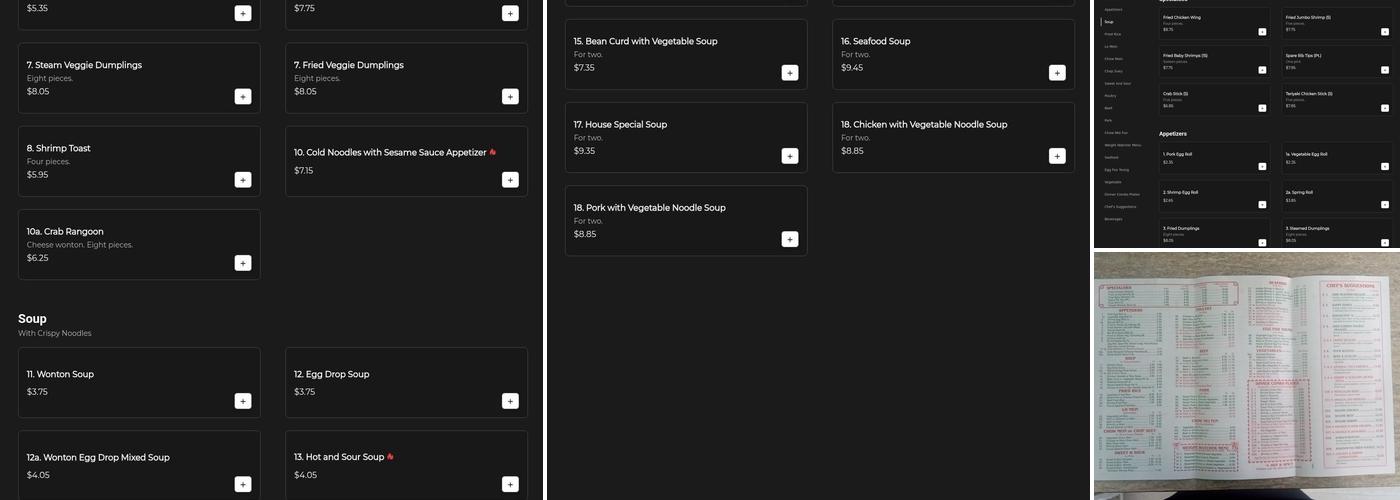Add Egg Drop Soup to cart
This screenshot has width=1400, height=500.
(510, 401)
